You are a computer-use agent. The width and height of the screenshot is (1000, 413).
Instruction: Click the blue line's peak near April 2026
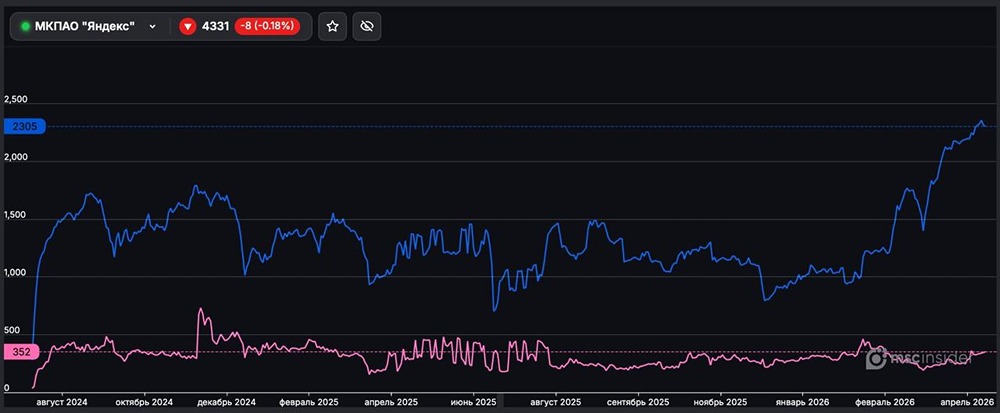pyautogui.click(x=981, y=120)
